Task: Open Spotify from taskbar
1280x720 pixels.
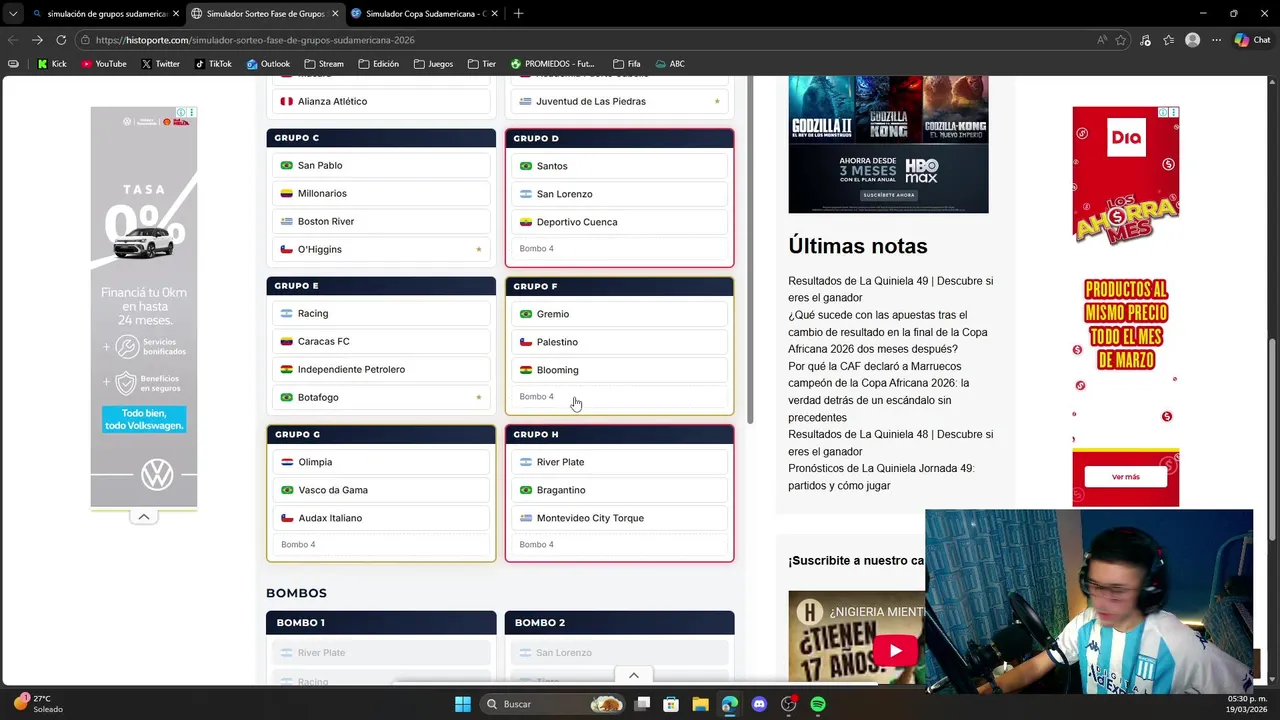Action: 818,704
